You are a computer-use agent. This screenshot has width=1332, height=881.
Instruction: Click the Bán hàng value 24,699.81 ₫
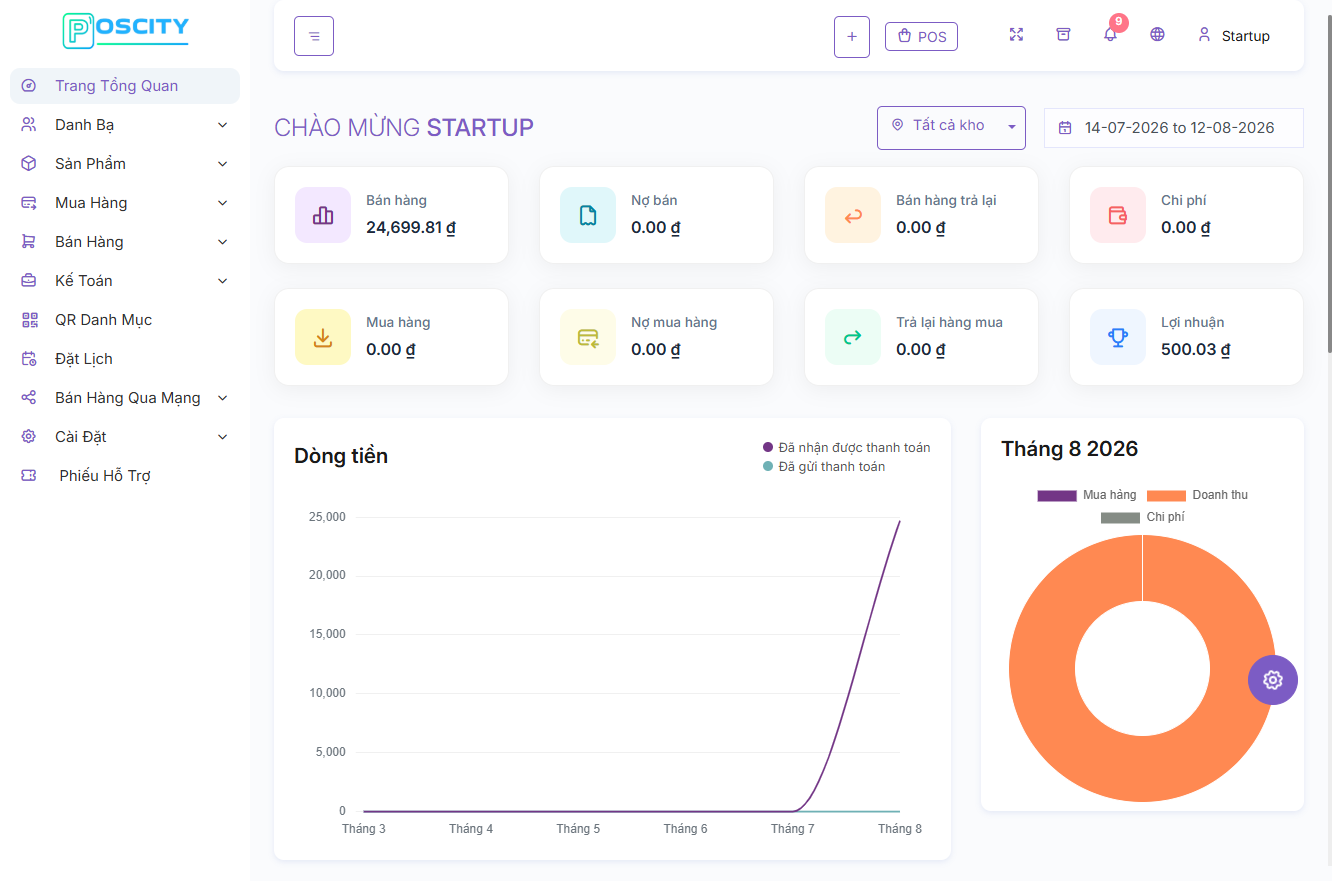coord(411,227)
